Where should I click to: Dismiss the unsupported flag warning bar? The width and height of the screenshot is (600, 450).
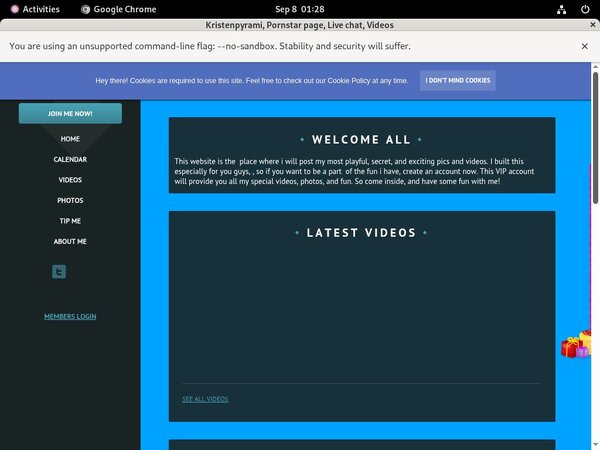[x=584, y=46]
